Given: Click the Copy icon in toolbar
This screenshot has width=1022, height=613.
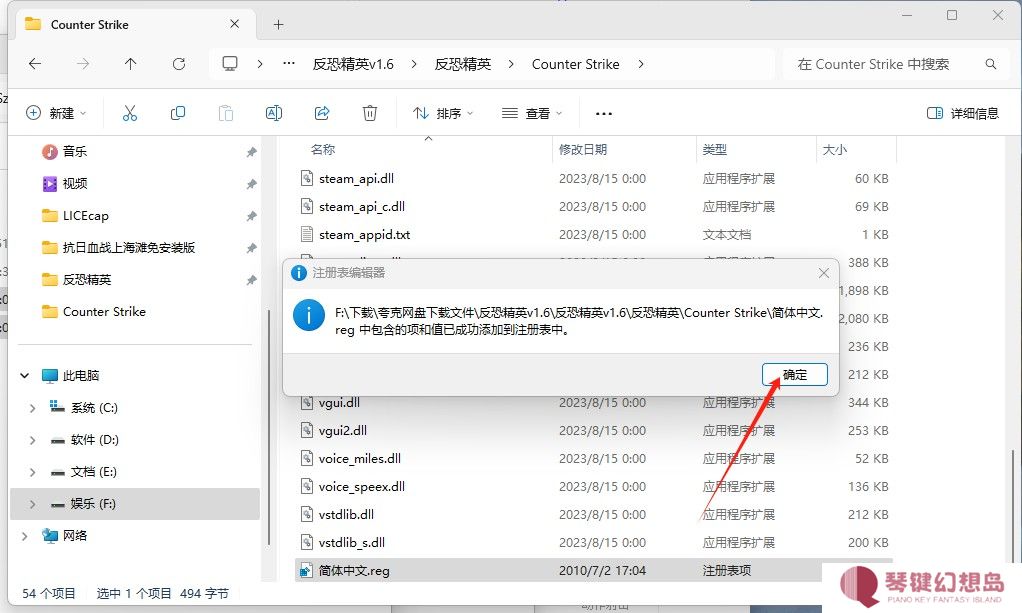Looking at the screenshot, I should tap(177, 113).
